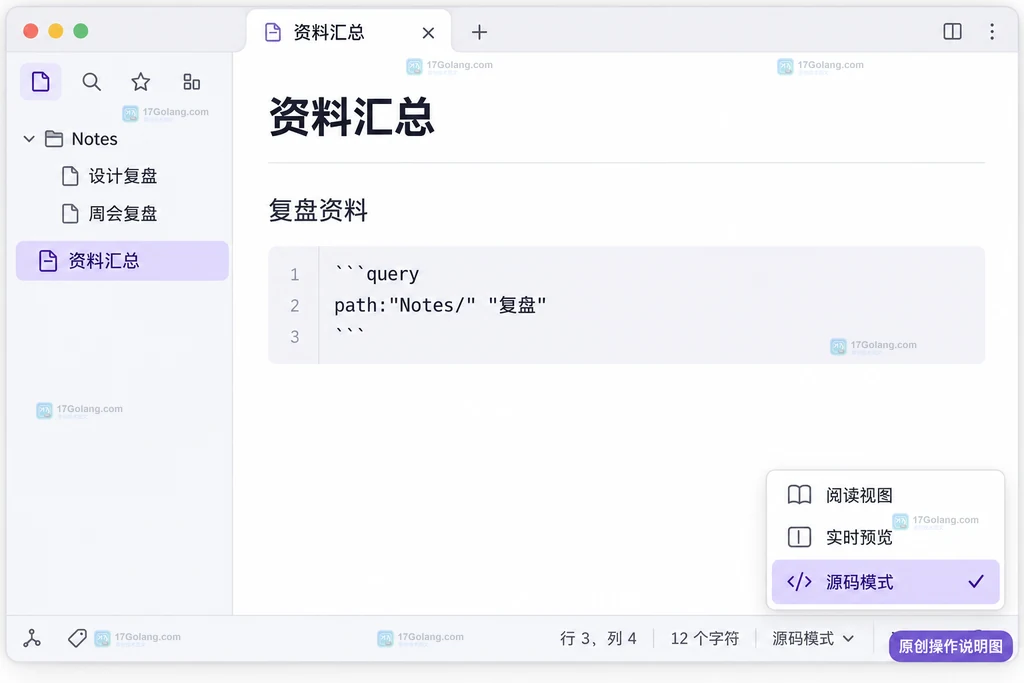Open the sidebar layout blocks icon
The height and width of the screenshot is (683, 1024).
[x=191, y=82]
